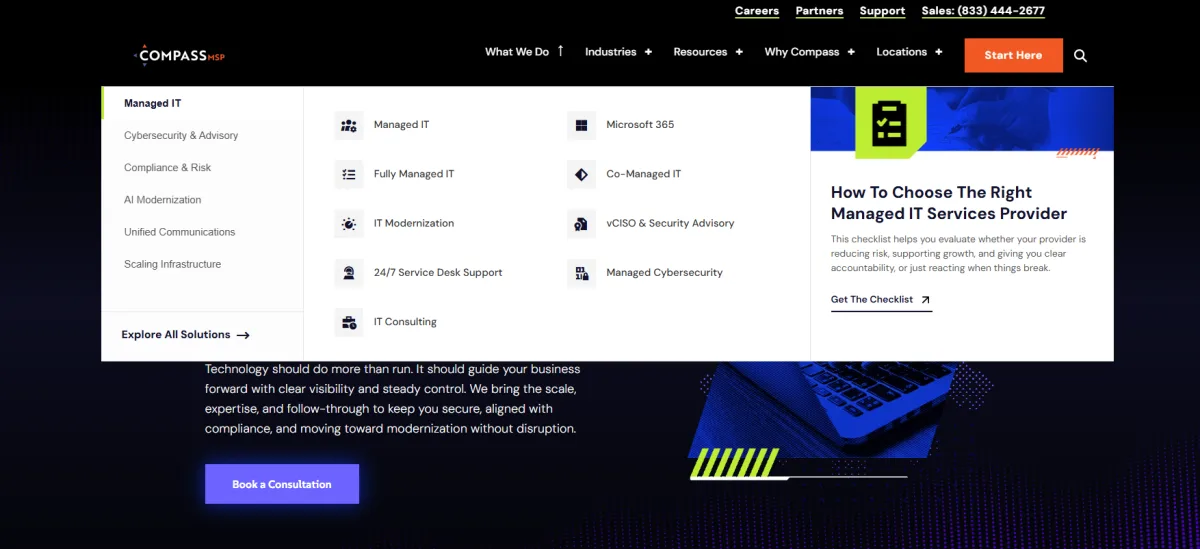Click the Start Here button
The width and height of the screenshot is (1200, 549).
click(x=1013, y=55)
